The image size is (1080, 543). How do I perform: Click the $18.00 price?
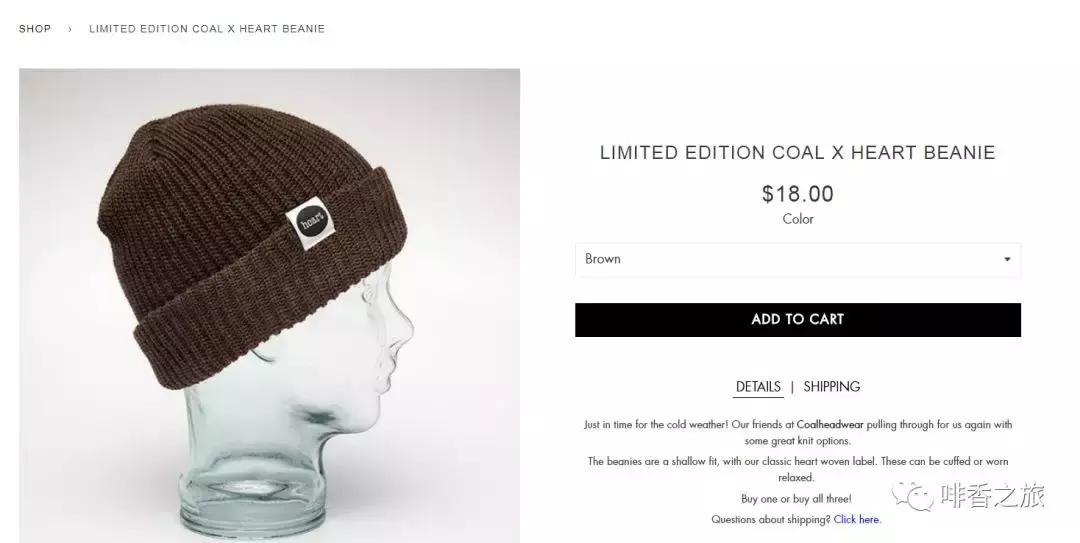(797, 194)
